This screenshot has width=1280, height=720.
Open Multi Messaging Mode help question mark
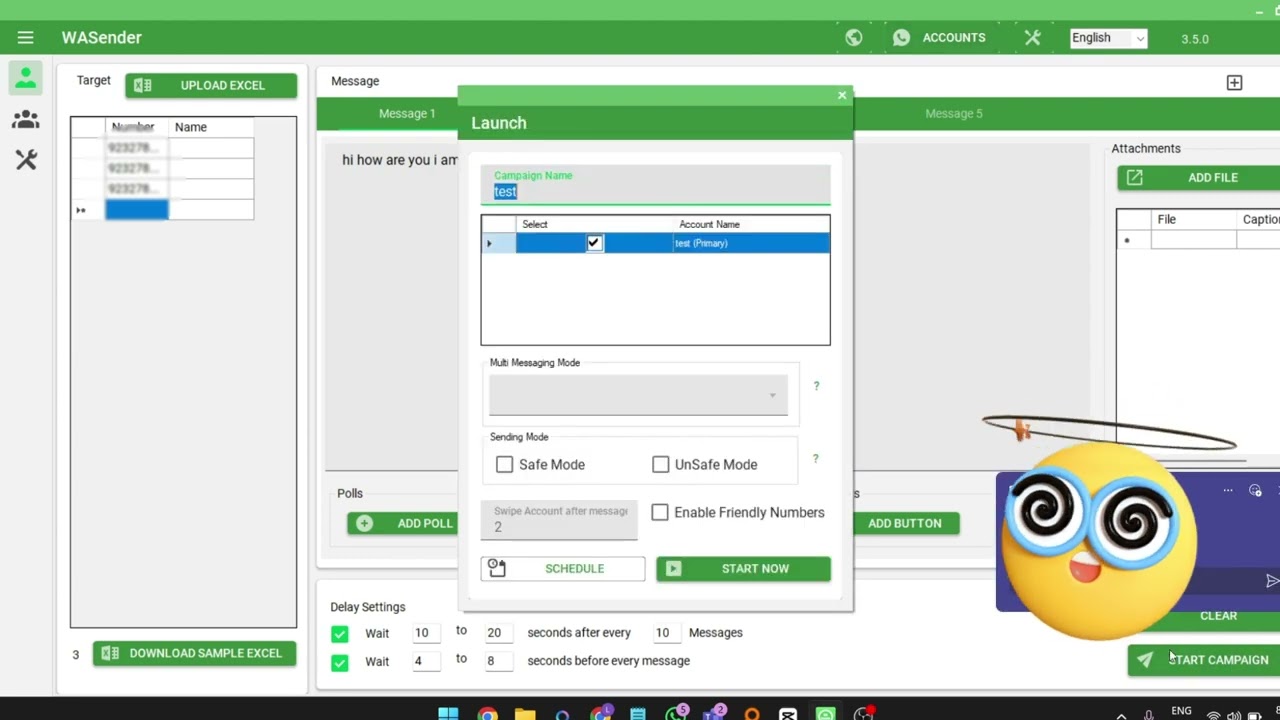pos(816,386)
